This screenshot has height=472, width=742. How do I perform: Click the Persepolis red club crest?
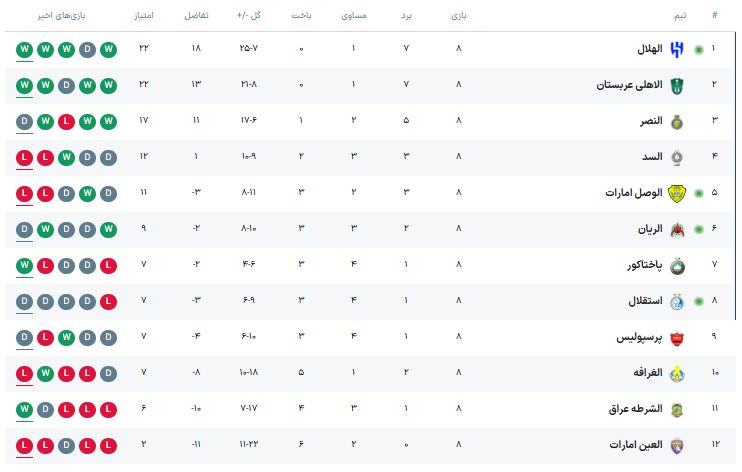pyautogui.click(x=676, y=337)
